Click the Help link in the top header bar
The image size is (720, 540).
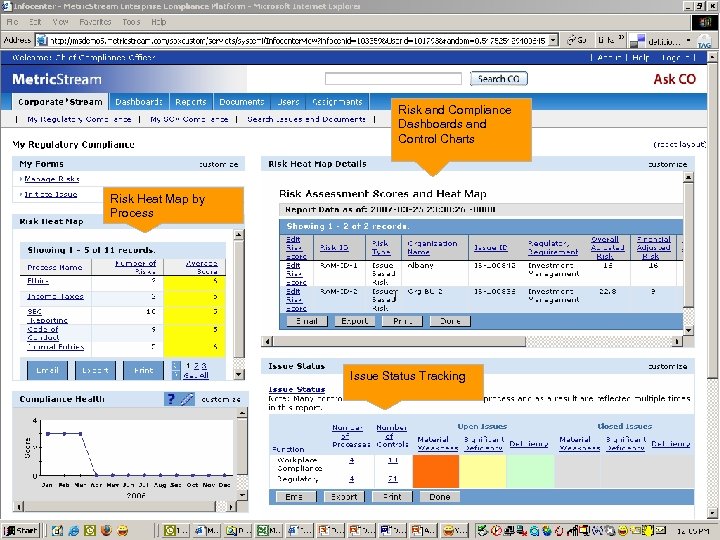pos(641,57)
